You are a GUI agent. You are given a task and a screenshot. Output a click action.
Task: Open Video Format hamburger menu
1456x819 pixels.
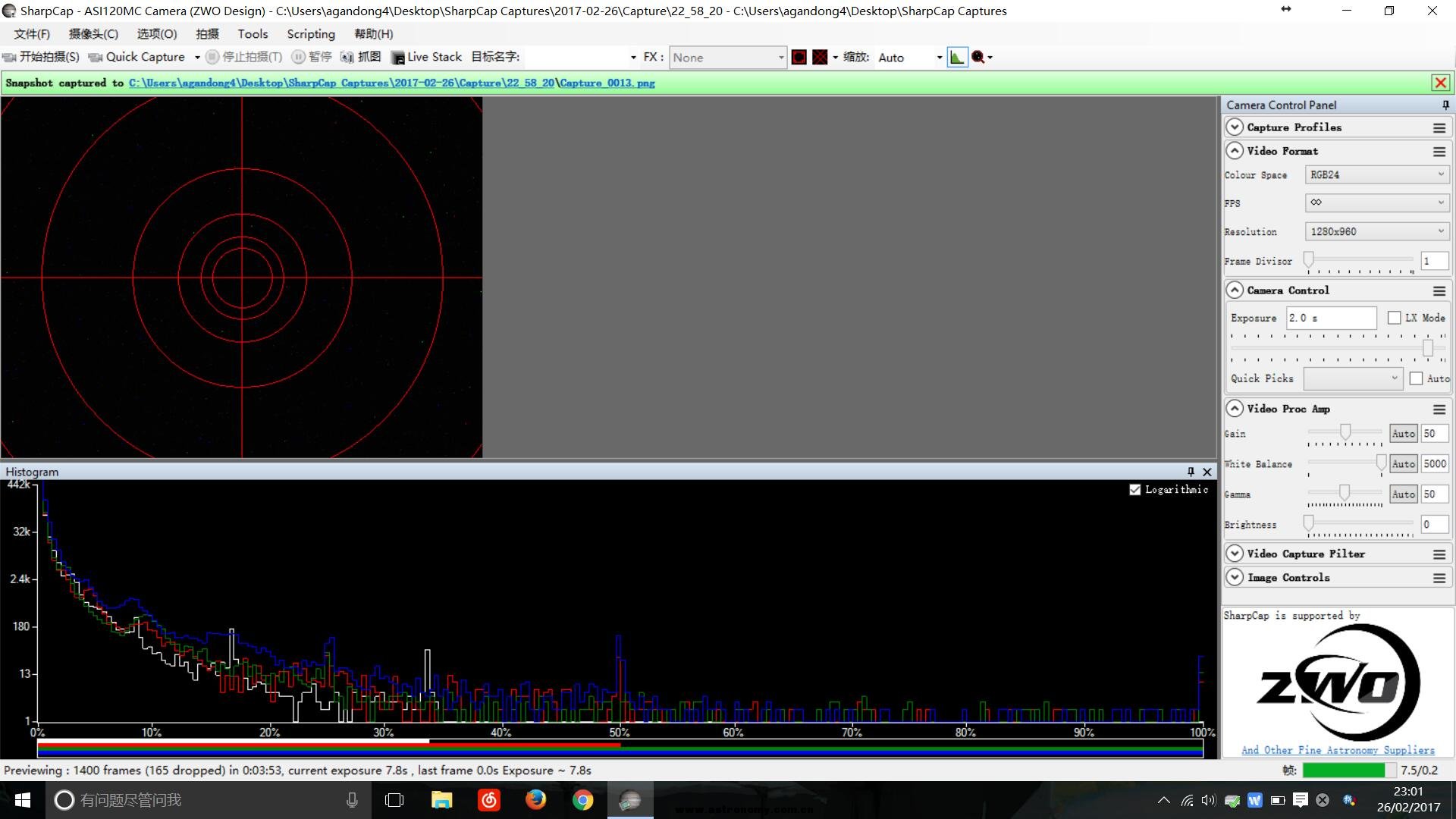point(1439,152)
